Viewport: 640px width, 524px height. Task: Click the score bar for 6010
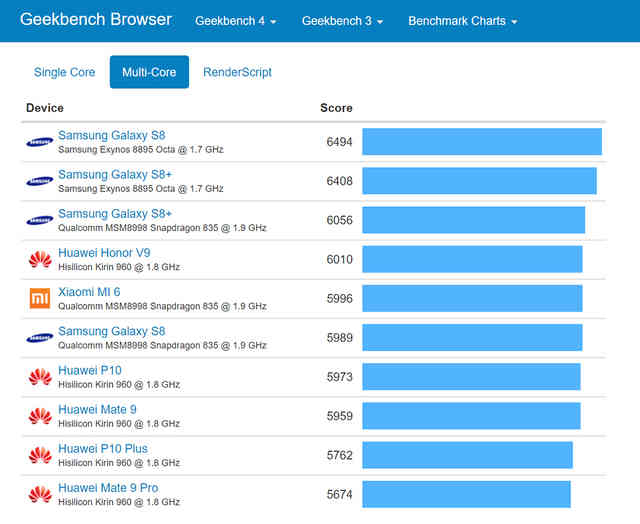click(x=472, y=259)
